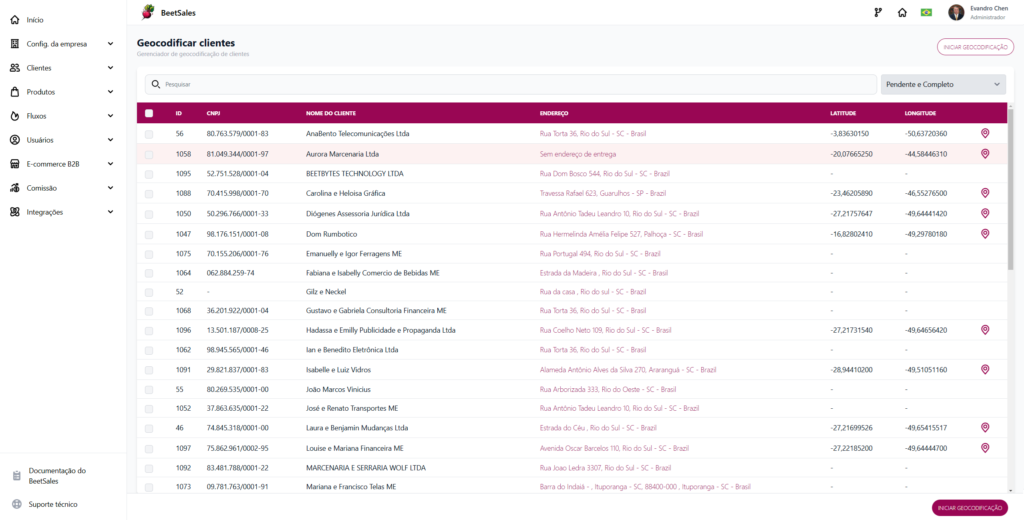
Task: Click the BeetSales beet logo
Action: click(x=148, y=12)
